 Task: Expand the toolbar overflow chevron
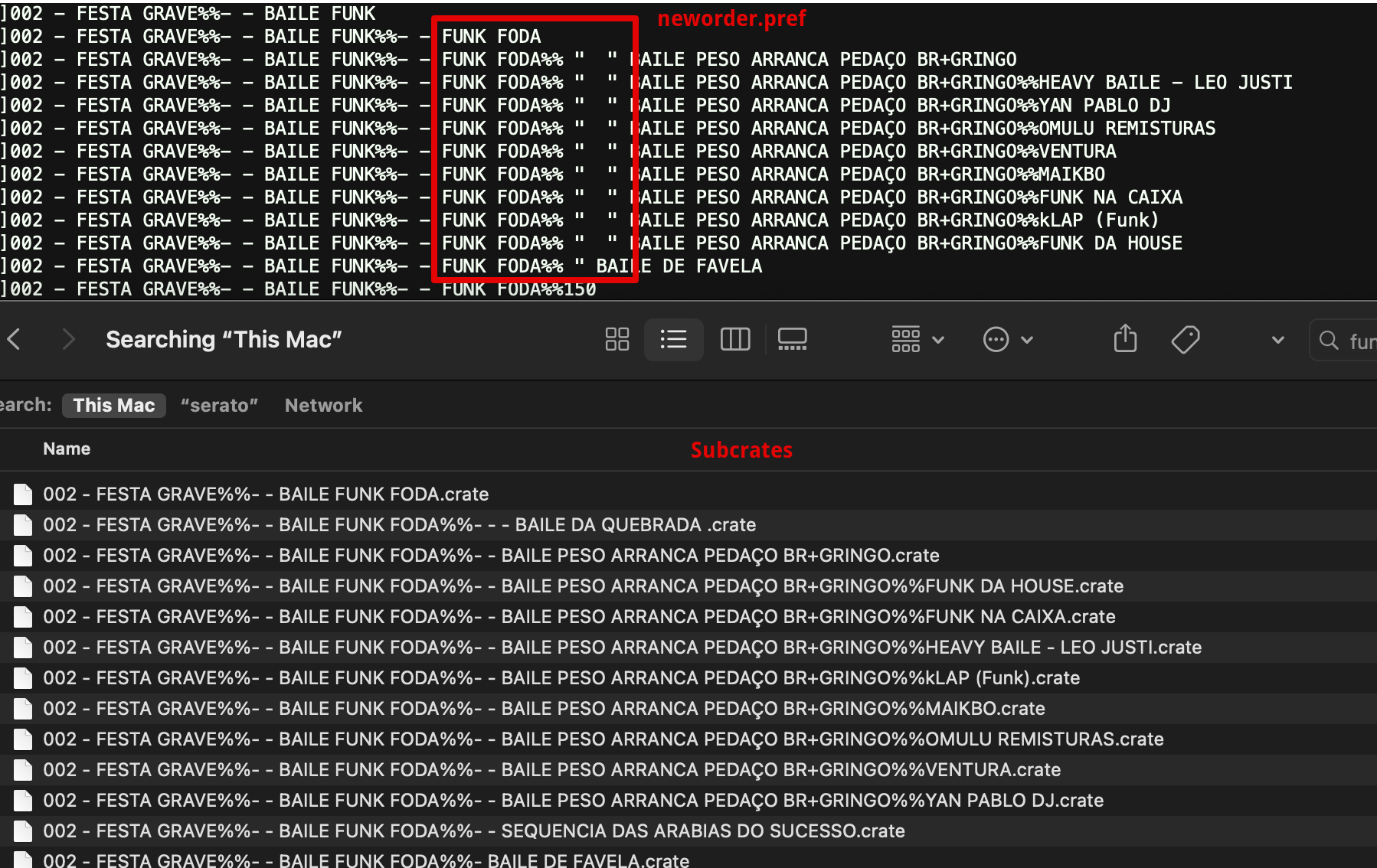[1277, 340]
